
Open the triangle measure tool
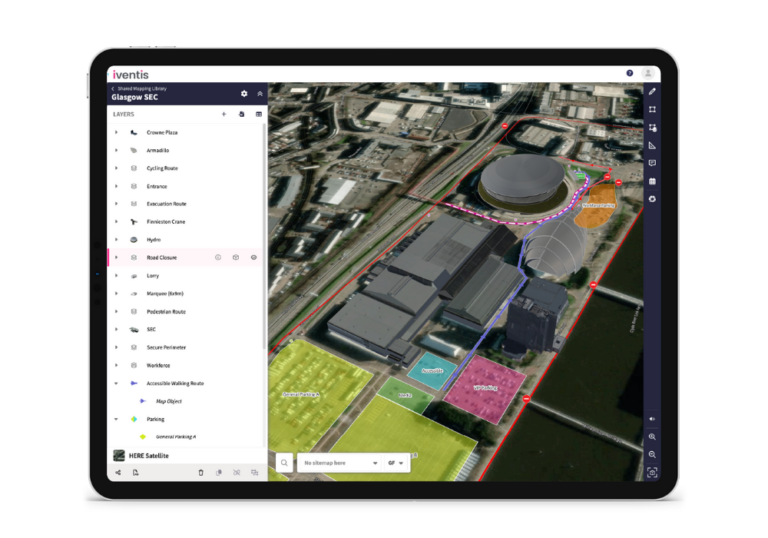[x=652, y=146]
